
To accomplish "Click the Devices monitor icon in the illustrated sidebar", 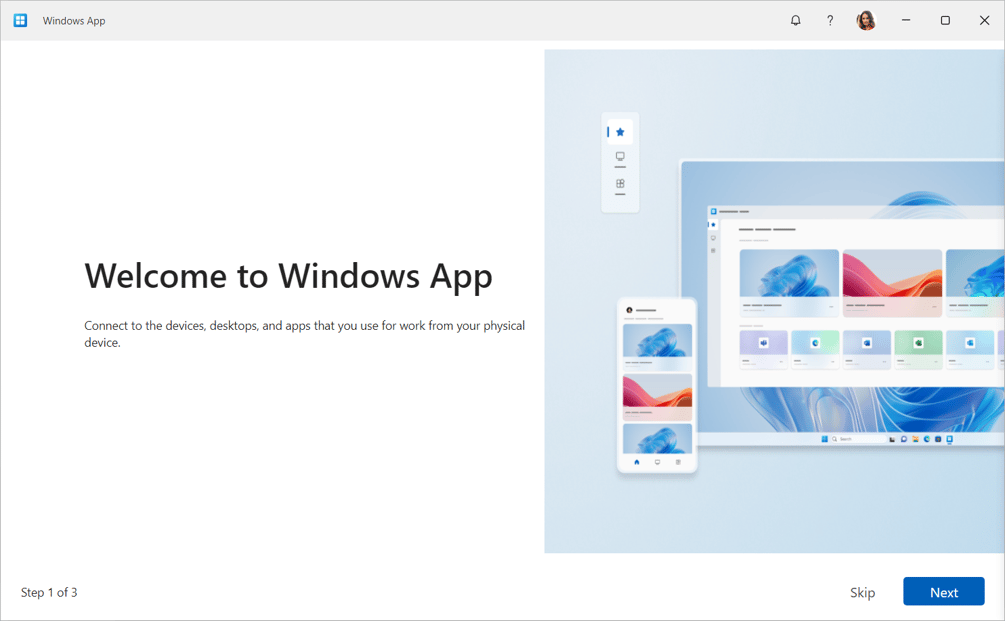I will (619, 157).
